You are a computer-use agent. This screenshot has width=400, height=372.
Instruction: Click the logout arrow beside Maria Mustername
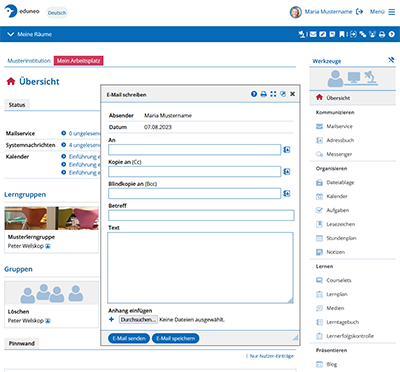(359, 12)
